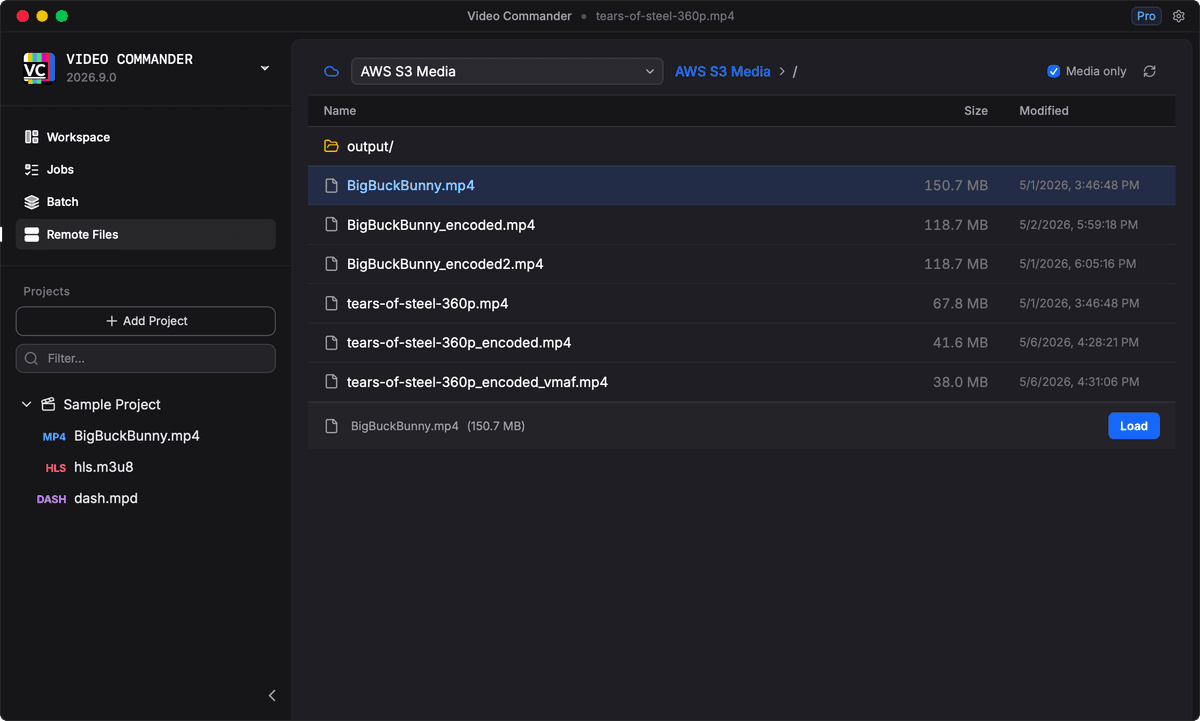Select BigBuckBunny_encoded2.mp4 file row
This screenshot has height=721, width=1200.
[x=742, y=264]
